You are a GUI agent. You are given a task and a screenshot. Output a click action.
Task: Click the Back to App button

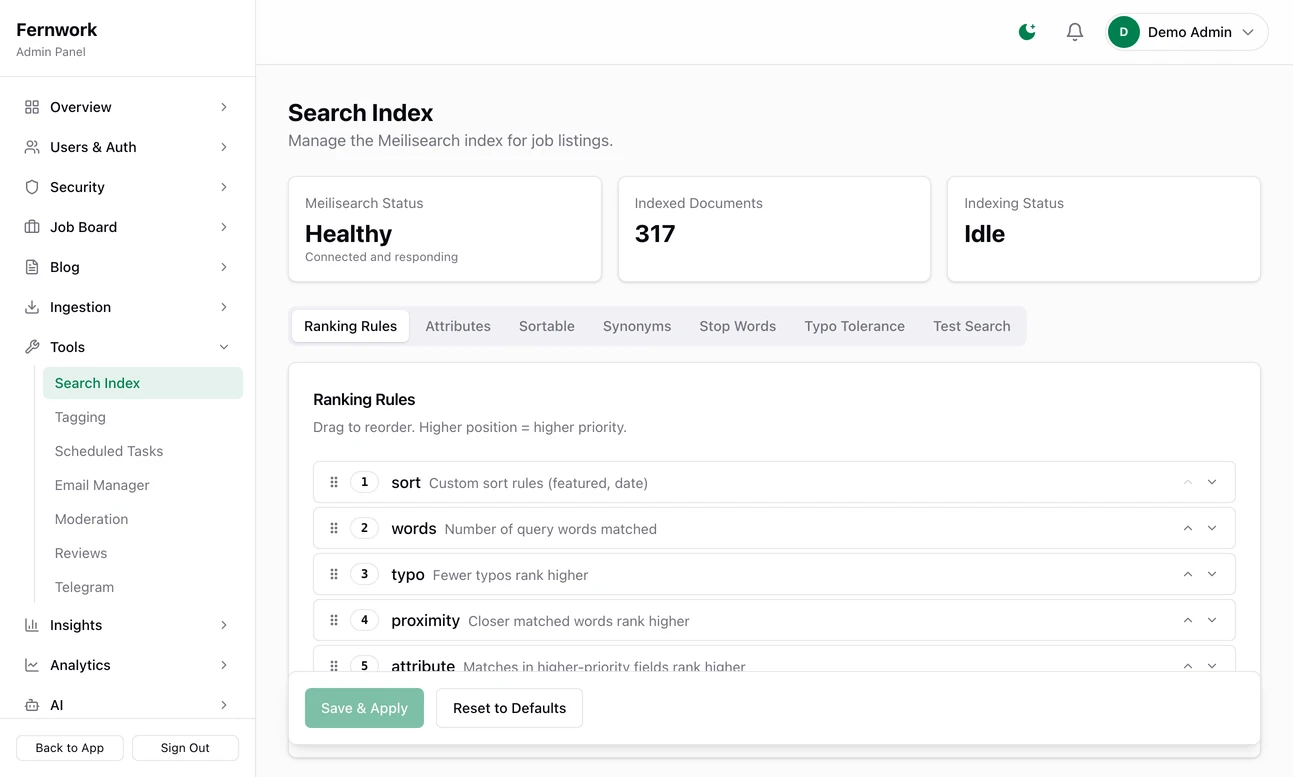(70, 748)
